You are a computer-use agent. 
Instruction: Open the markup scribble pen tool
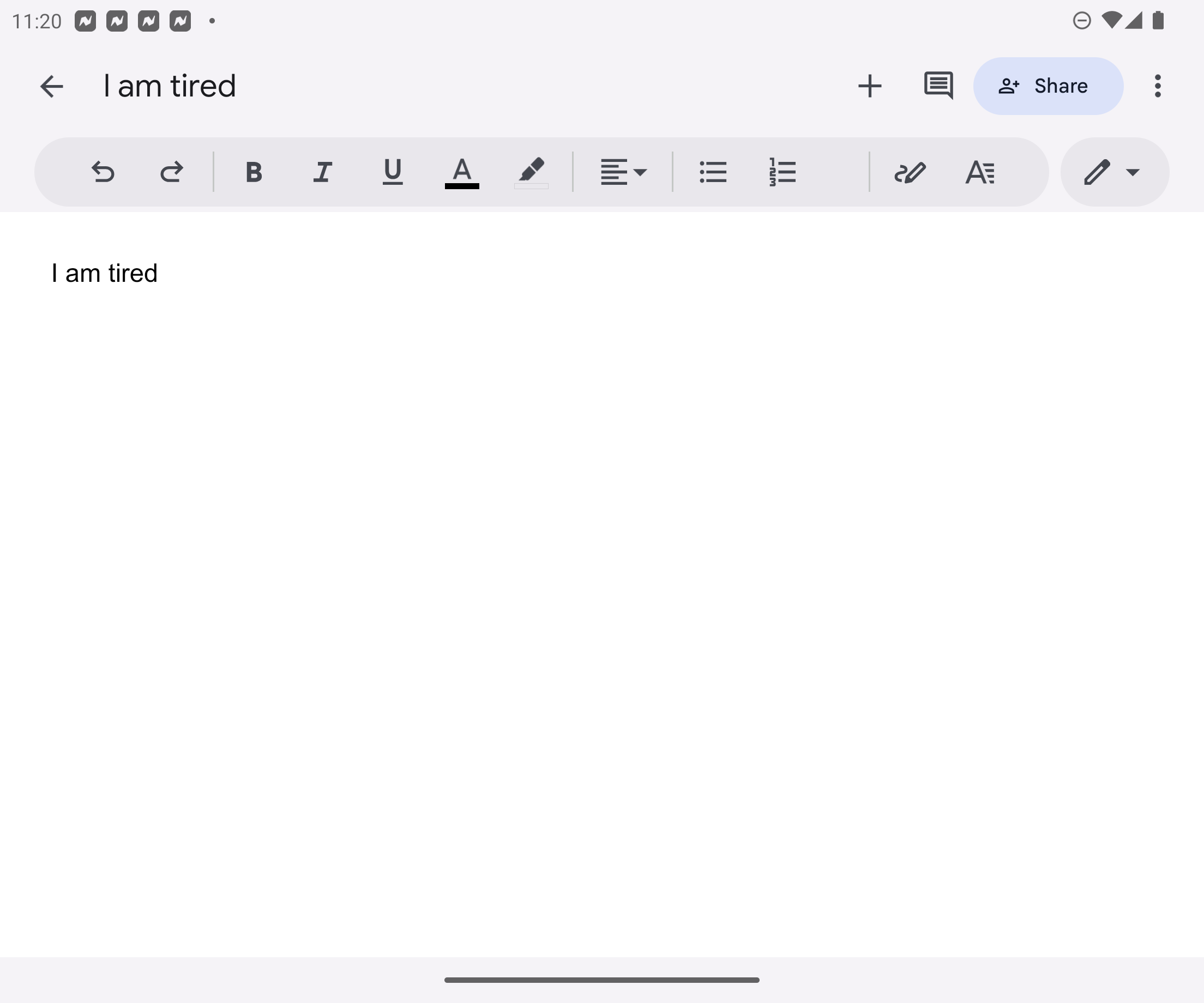[910, 172]
